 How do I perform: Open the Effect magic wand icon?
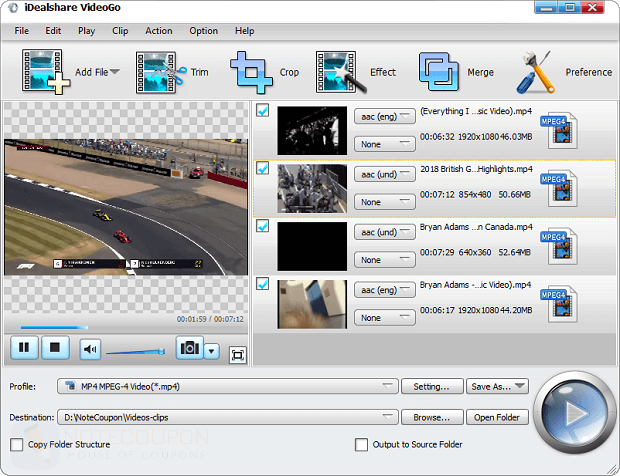tap(340, 72)
